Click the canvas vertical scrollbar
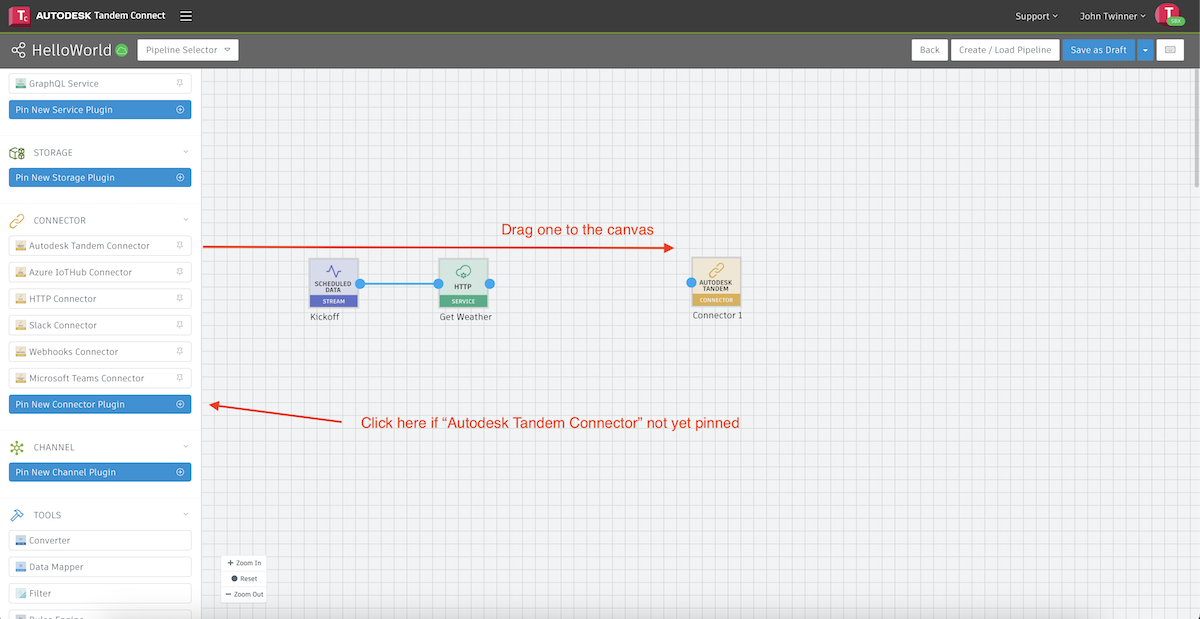Screen dimensions: 1200x619 [1196, 130]
